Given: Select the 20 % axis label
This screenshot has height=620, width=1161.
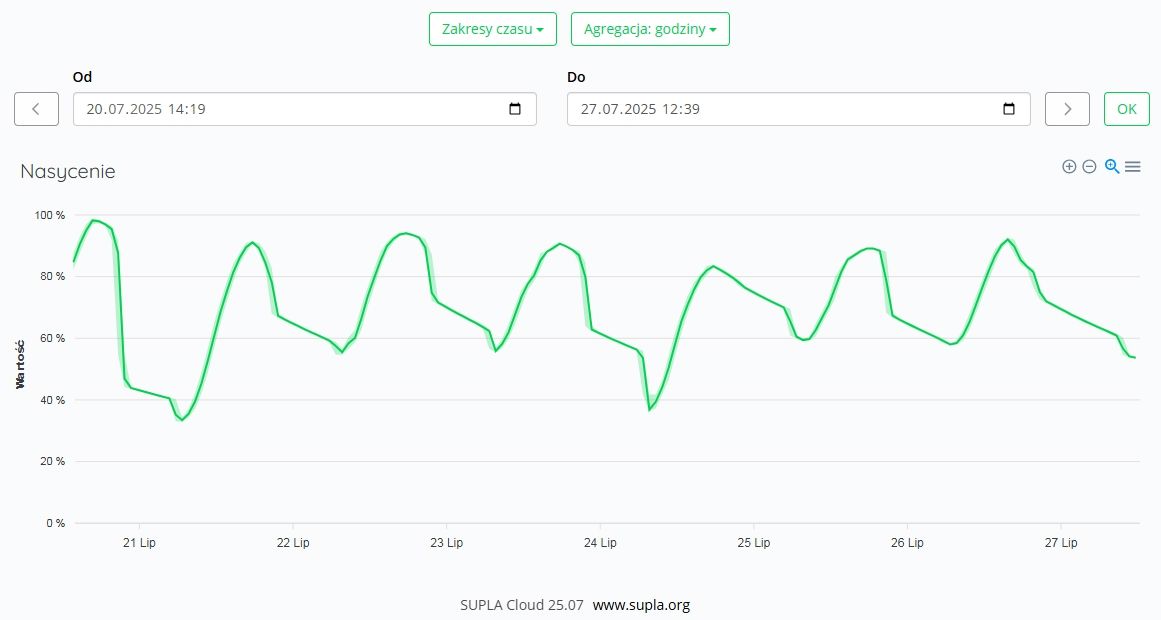Looking at the screenshot, I should coord(53,461).
